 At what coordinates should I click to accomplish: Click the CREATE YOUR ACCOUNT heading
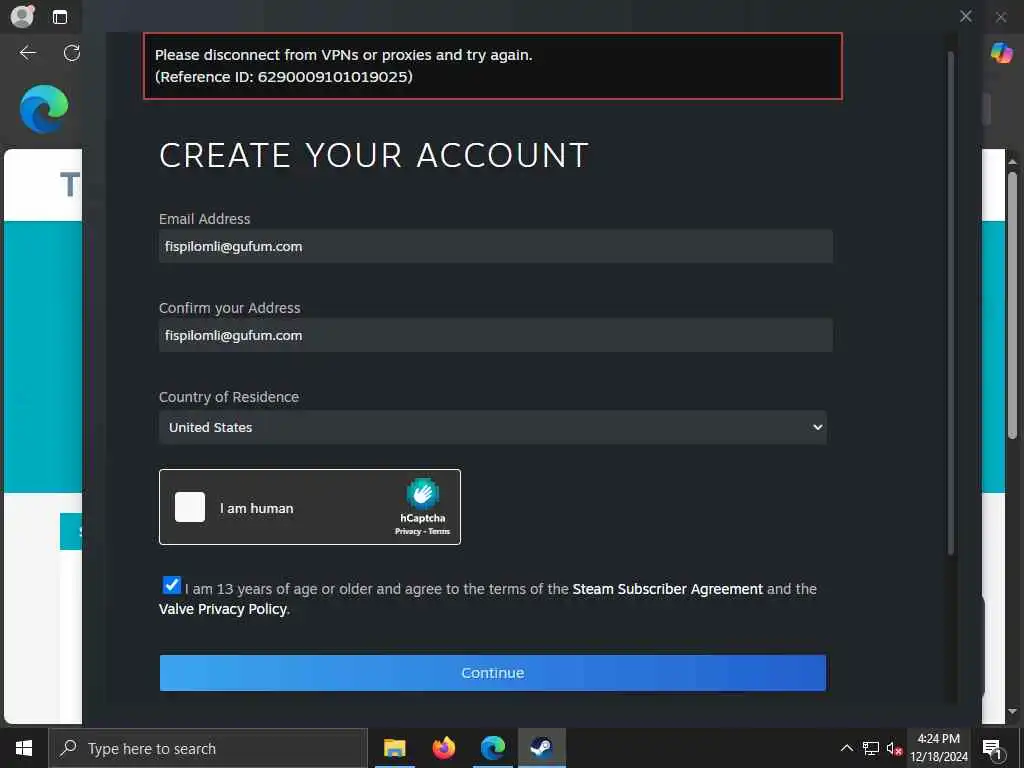click(374, 155)
